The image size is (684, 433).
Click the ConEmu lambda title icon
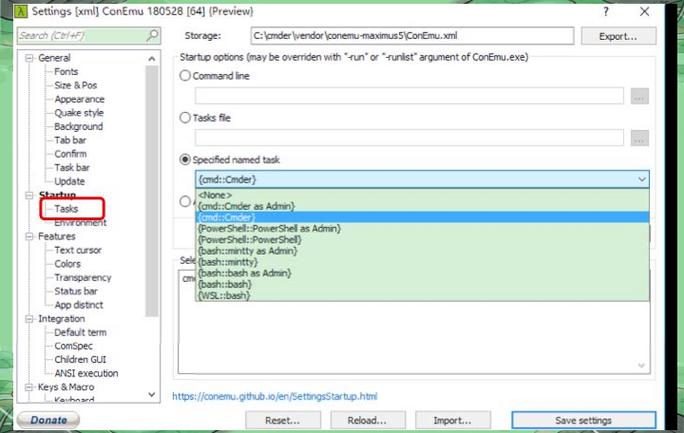pos(21,11)
